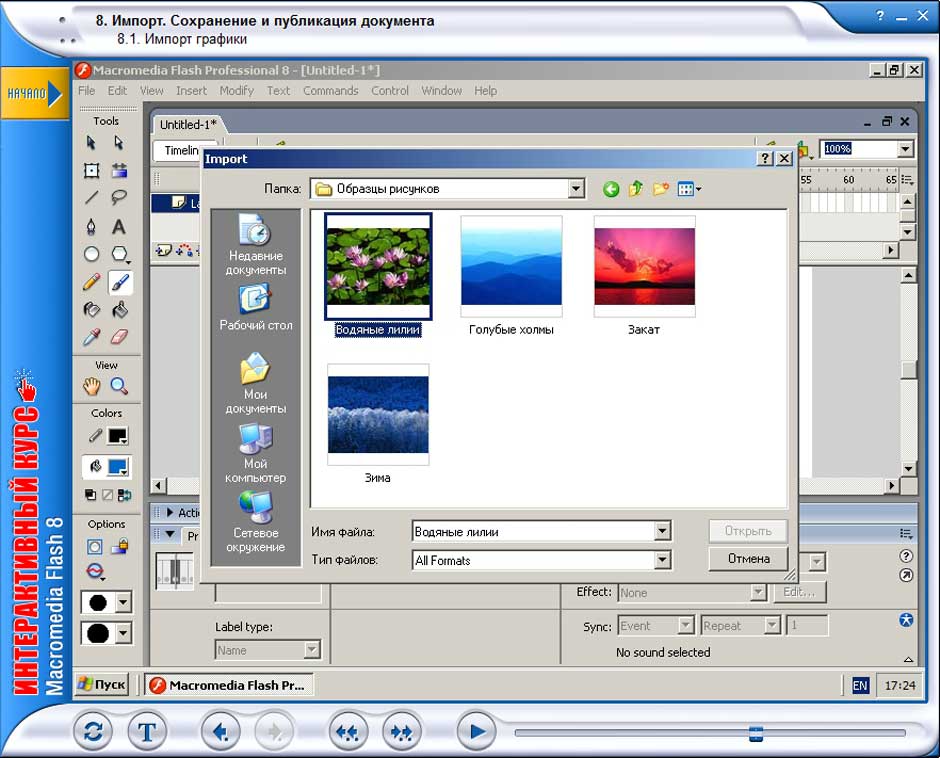Click the EN language indicator
The image size is (940, 758).
(860, 685)
